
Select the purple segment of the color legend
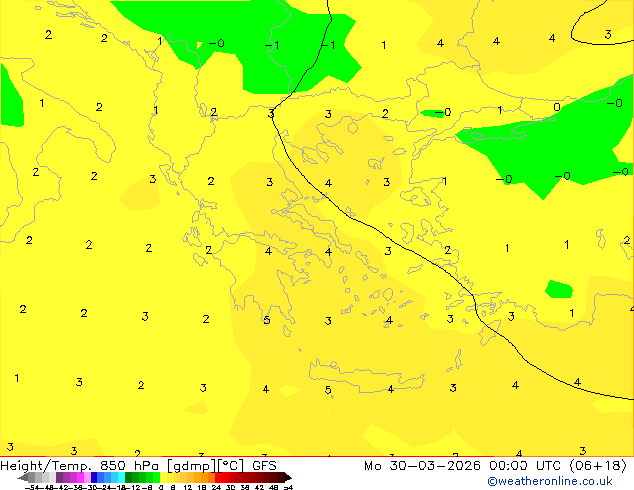68,477
